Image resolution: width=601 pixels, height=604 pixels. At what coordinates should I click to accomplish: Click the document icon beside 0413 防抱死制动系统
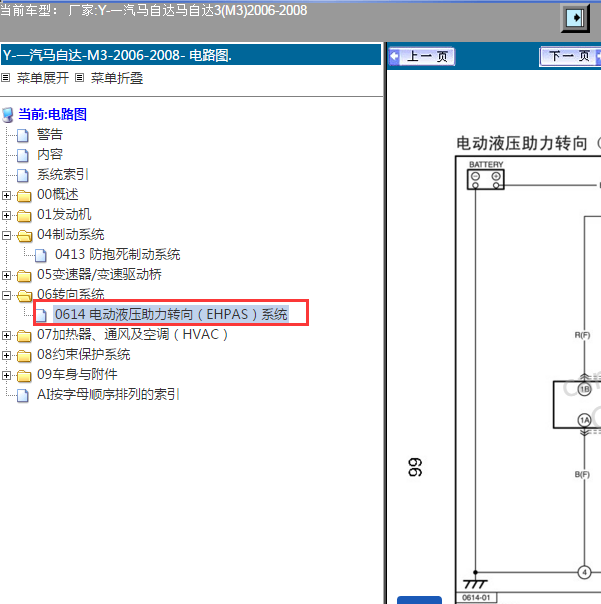(x=40, y=255)
